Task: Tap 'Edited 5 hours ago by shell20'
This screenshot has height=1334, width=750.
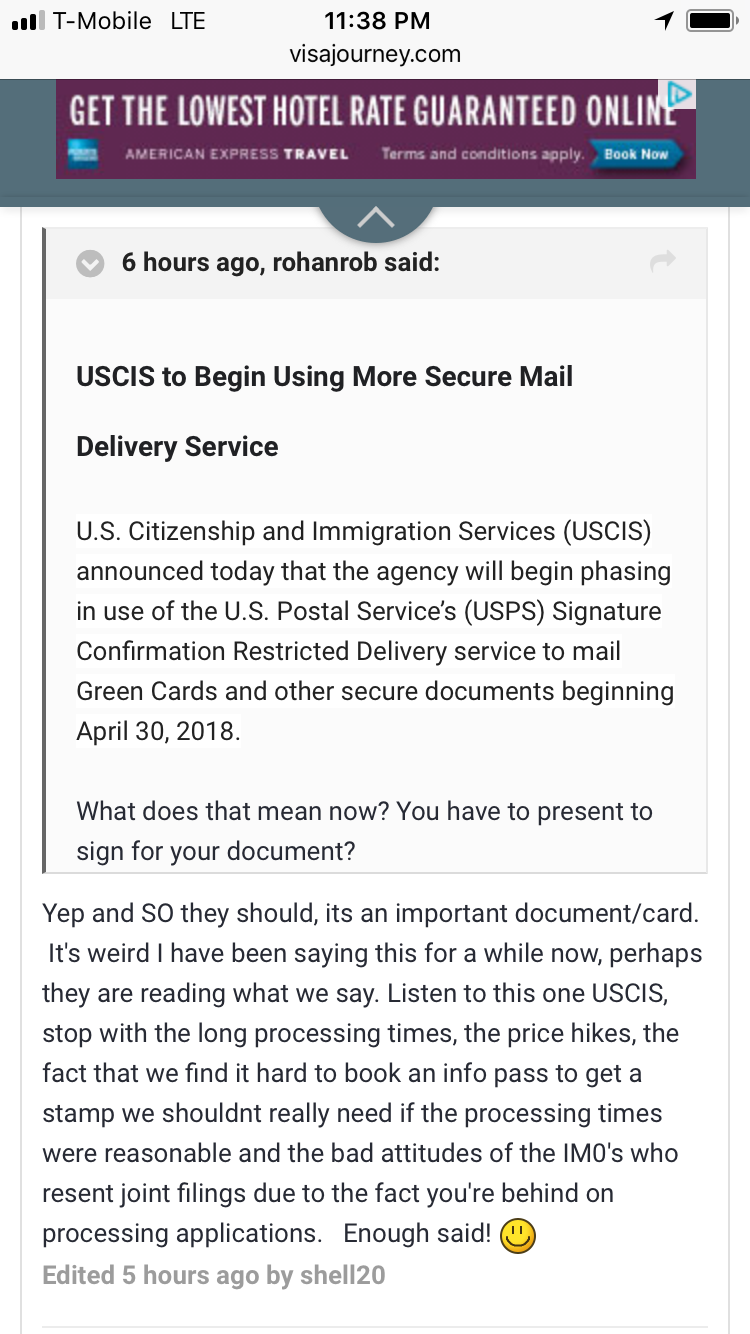Action: tap(213, 1275)
